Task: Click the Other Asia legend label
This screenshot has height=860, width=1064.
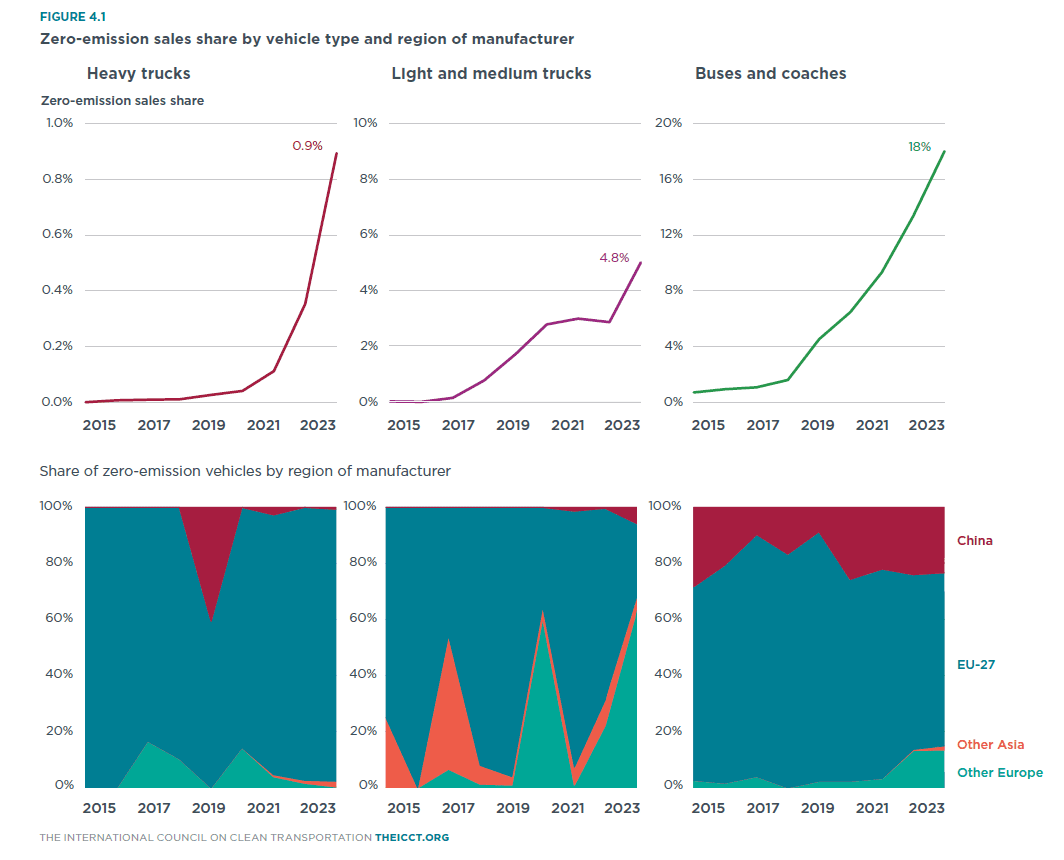Action: (x=990, y=745)
